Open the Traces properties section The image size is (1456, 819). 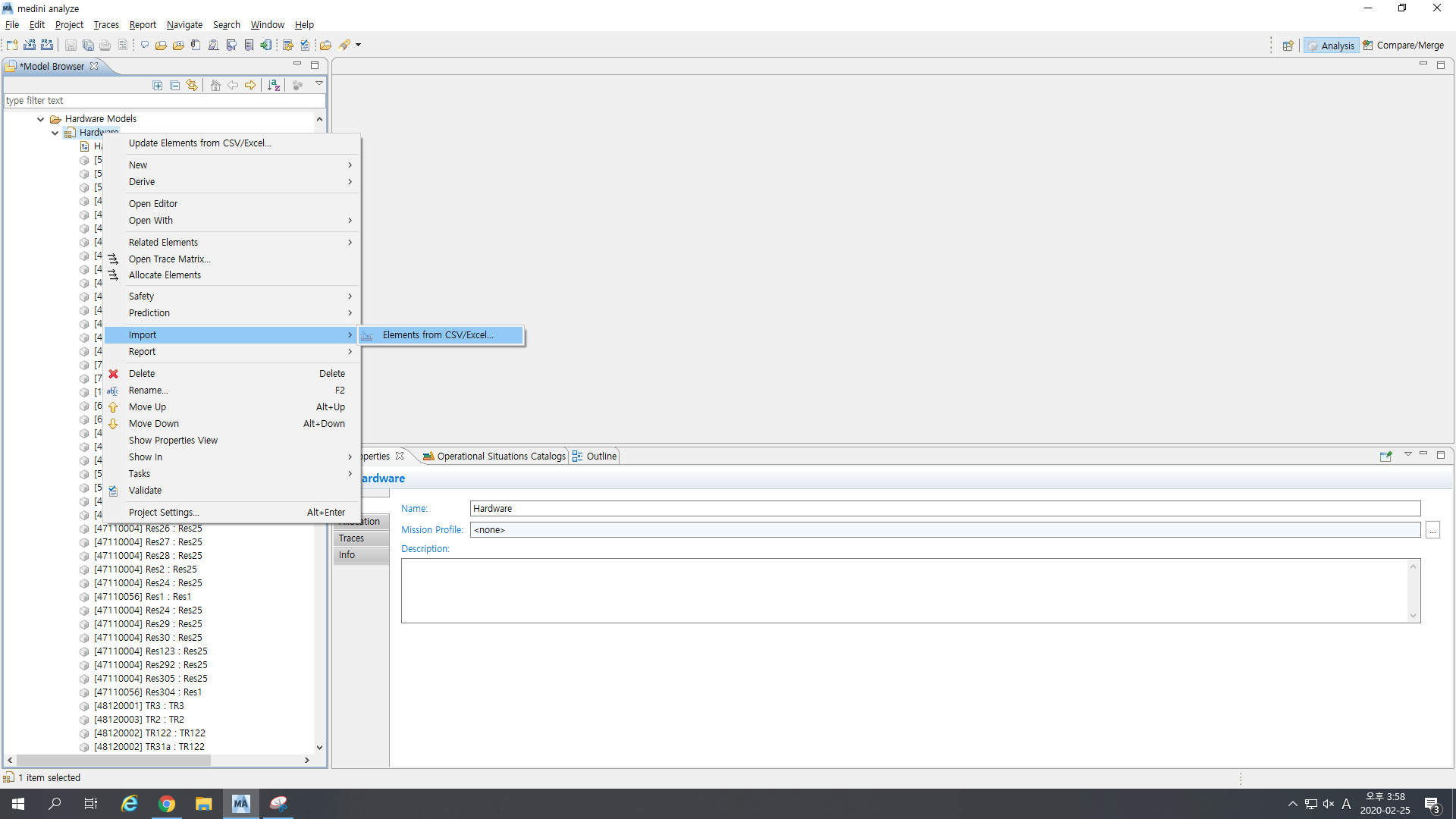(352, 538)
